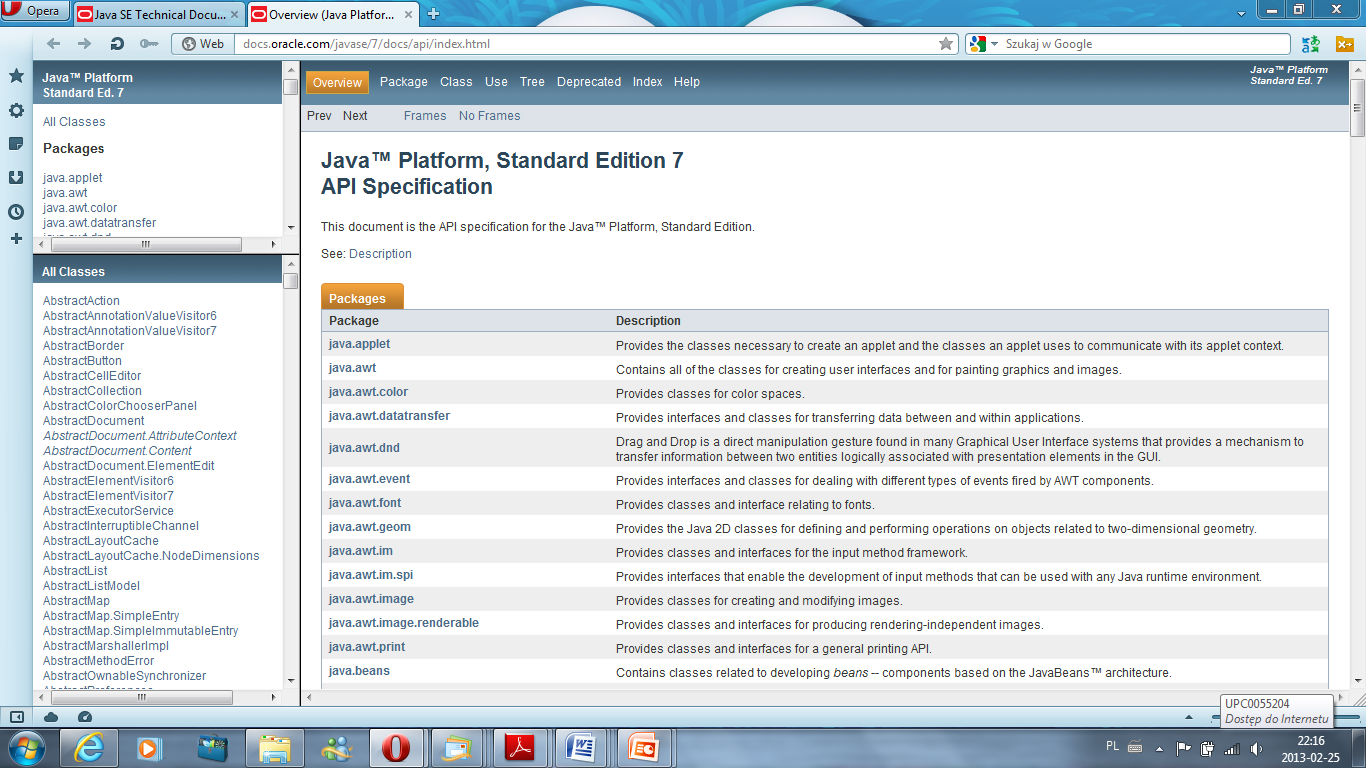This screenshot has height=768, width=1366.
Task: Open the password manager key icon
Action: point(149,44)
